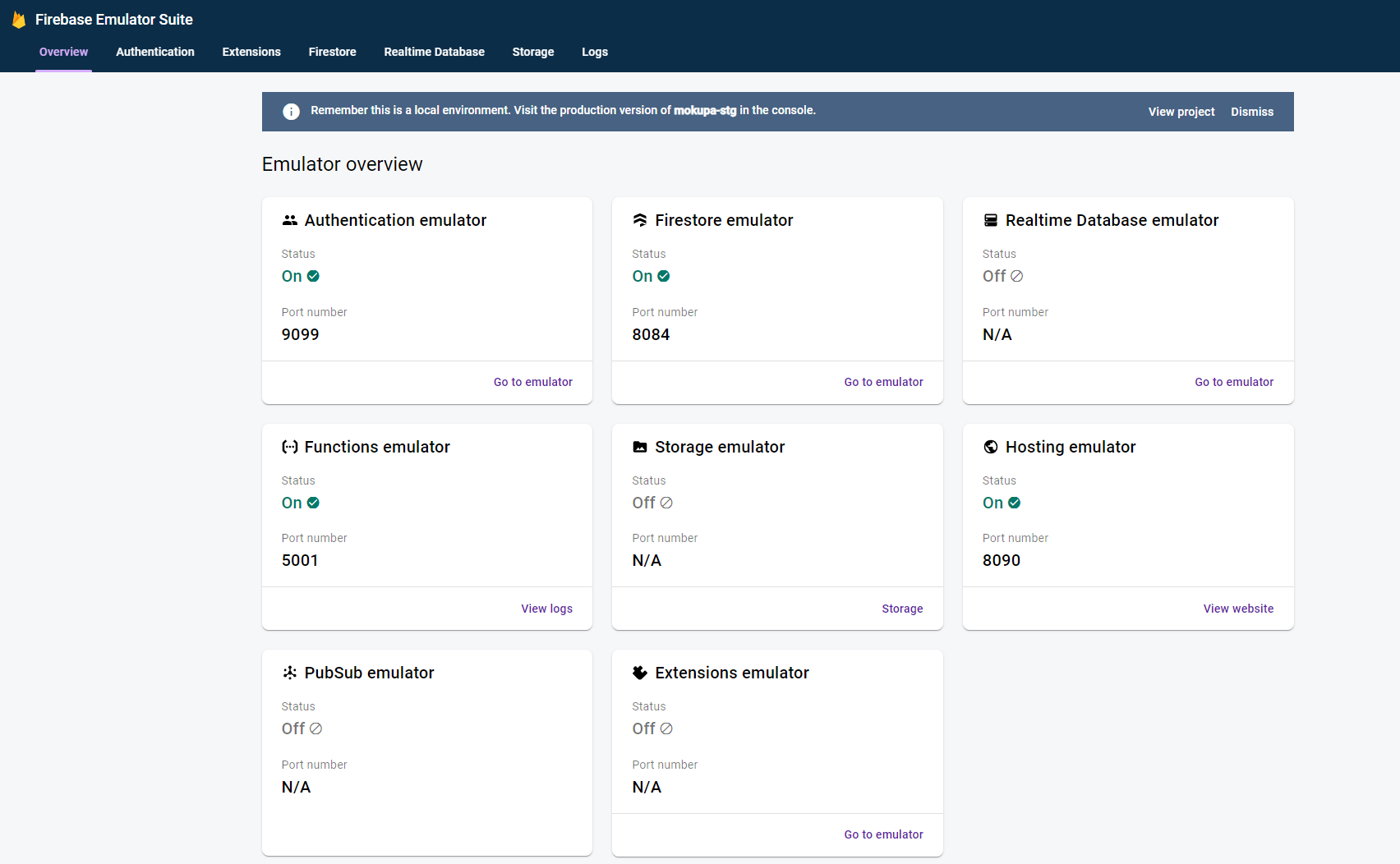Click the Authentication emulator card title
Viewport: 1400px width, 864px height.
pos(396,220)
